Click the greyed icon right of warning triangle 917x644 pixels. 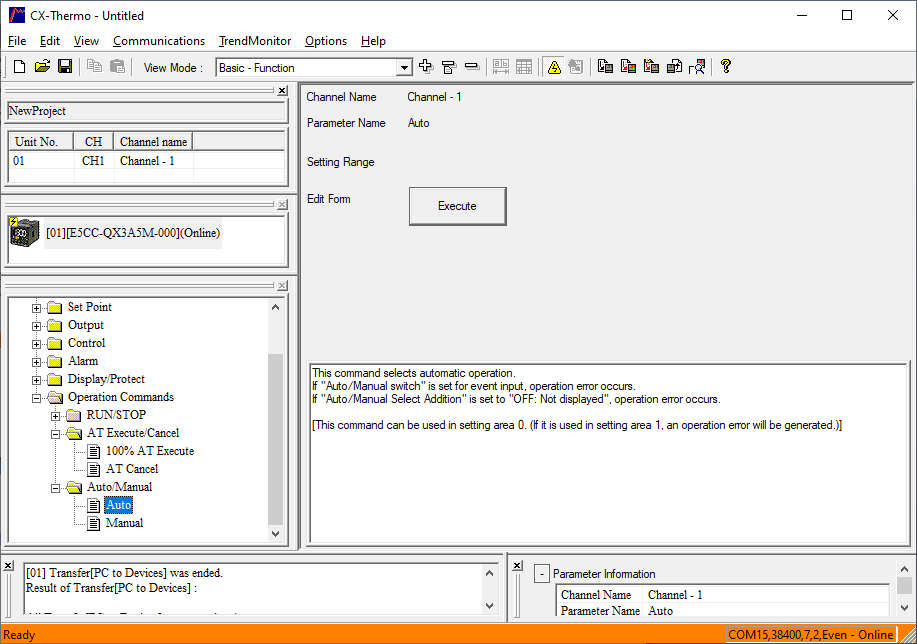pos(576,67)
